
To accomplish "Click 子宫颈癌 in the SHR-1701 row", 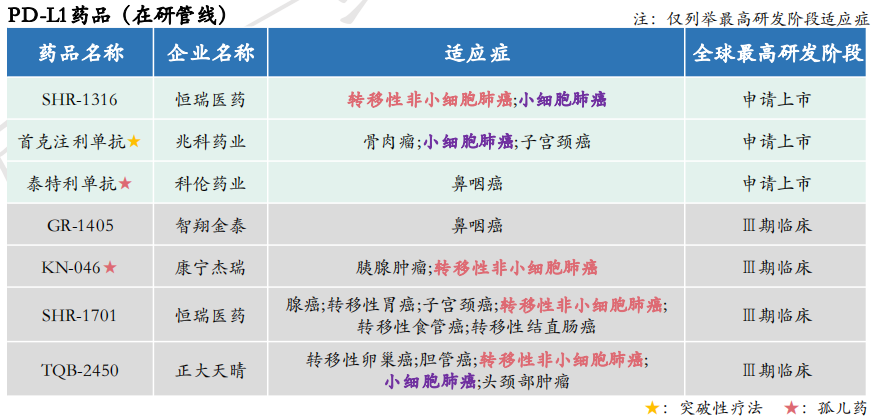I will (458, 305).
